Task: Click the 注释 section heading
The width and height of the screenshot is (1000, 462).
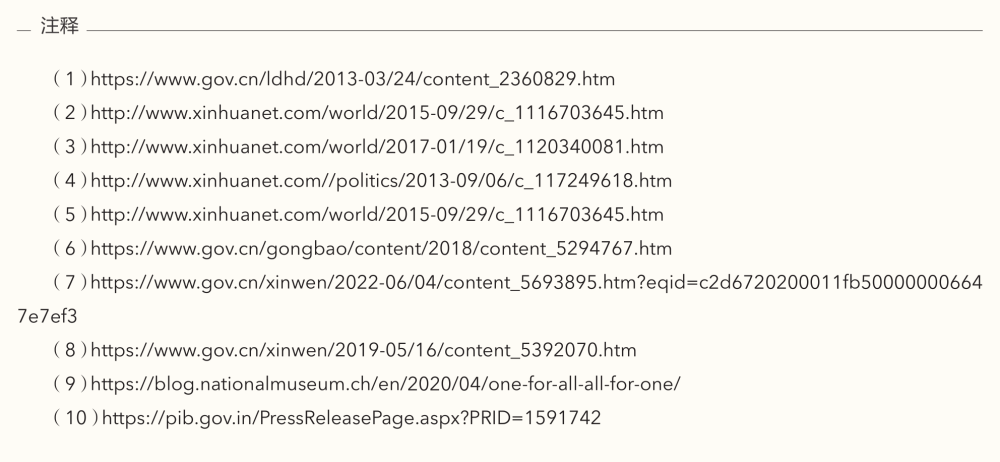Action: pos(59,27)
